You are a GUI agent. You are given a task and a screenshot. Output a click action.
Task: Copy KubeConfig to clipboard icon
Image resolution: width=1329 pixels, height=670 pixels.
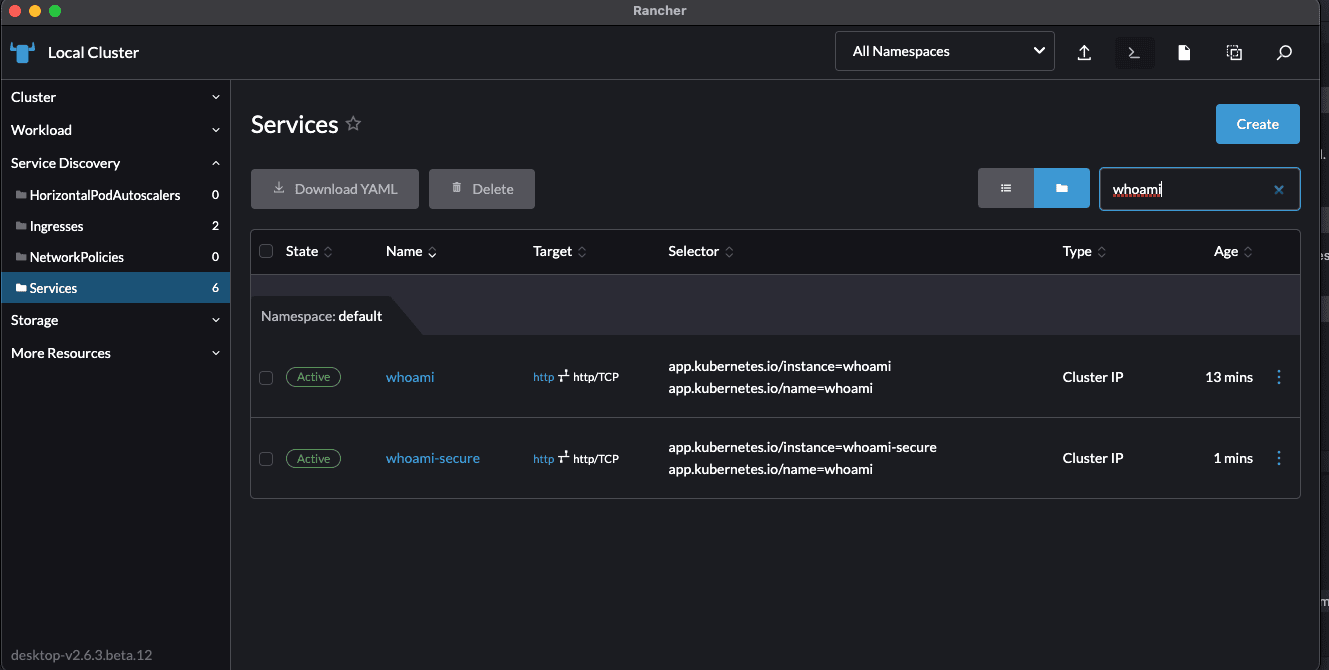coord(1234,53)
